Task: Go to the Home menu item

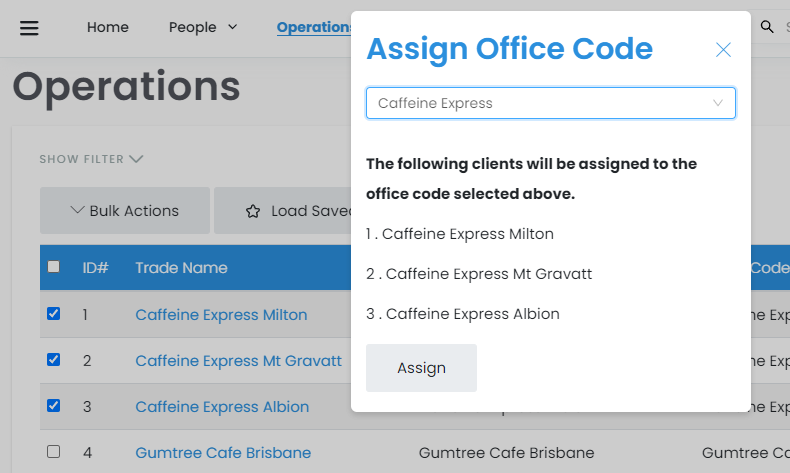Action: point(108,27)
